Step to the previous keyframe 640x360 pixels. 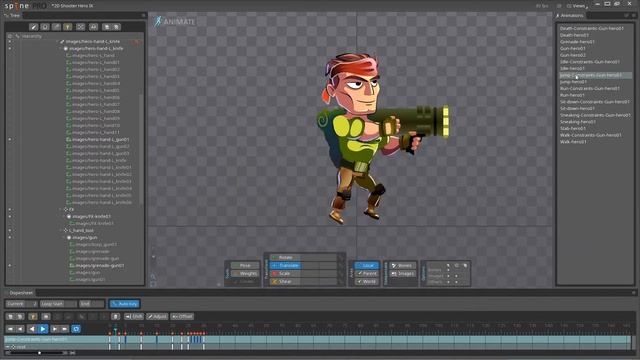point(20,329)
